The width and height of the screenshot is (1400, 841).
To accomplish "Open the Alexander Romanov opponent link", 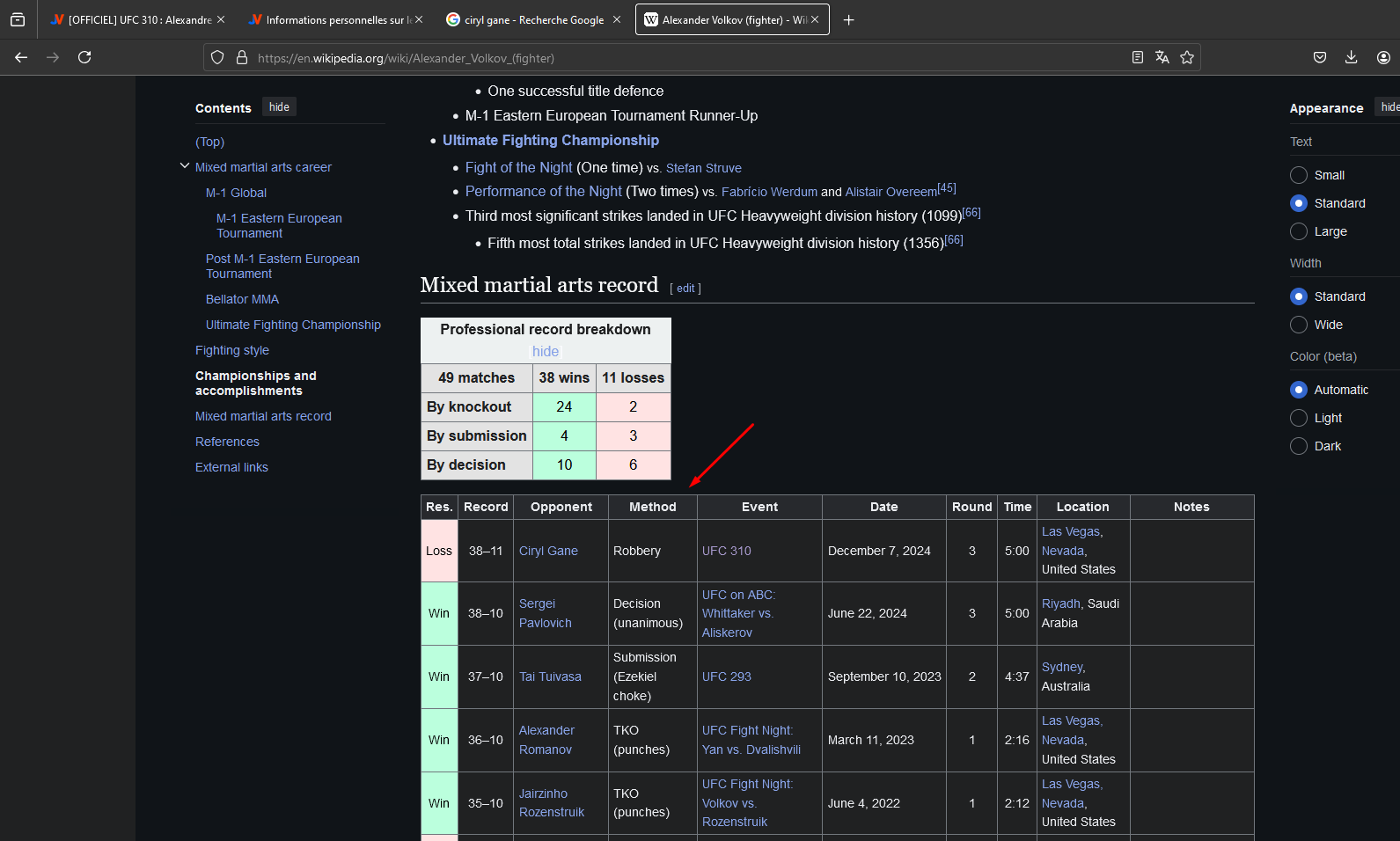I will [x=546, y=740].
